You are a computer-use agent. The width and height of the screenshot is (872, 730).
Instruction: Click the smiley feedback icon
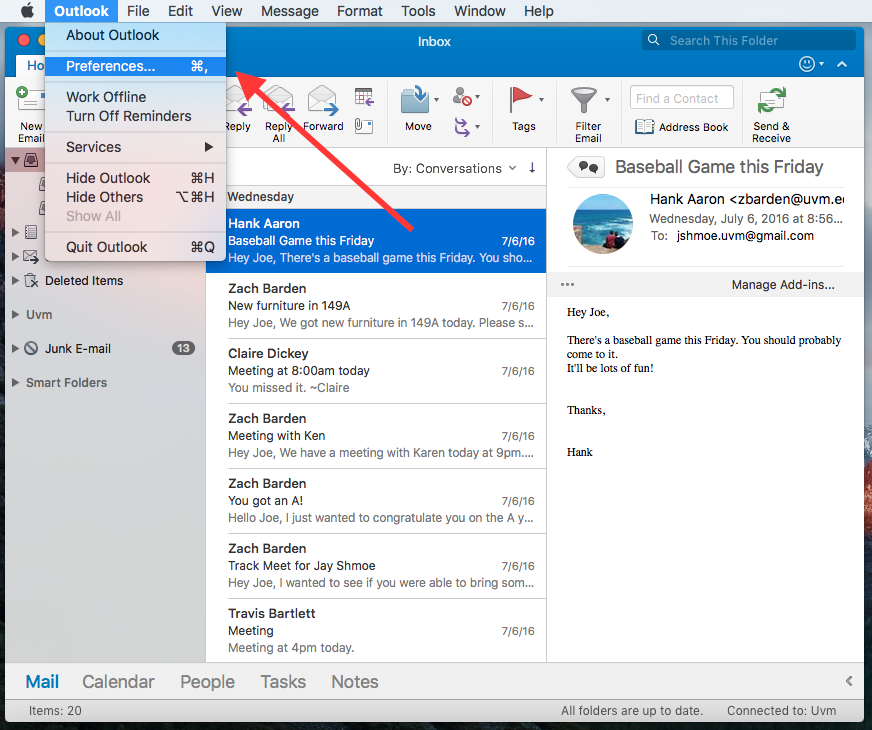806,64
